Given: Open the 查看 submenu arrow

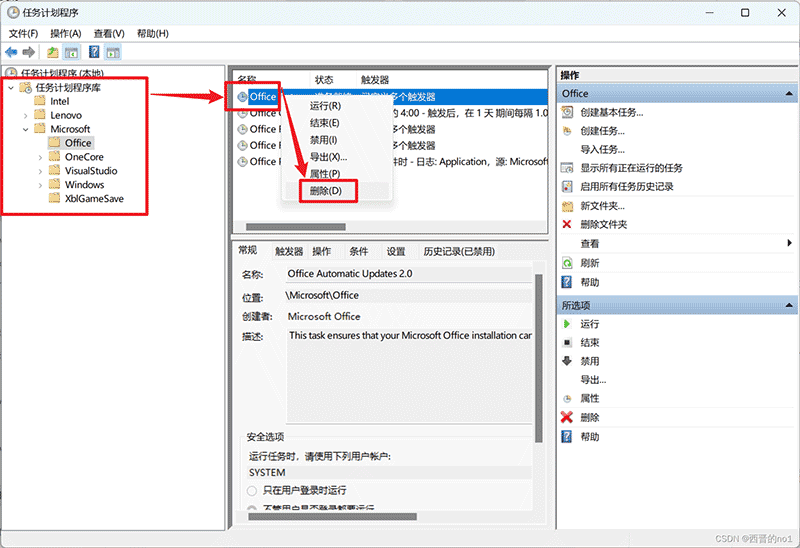Looking at the screenshot, I should click(790, 243).
